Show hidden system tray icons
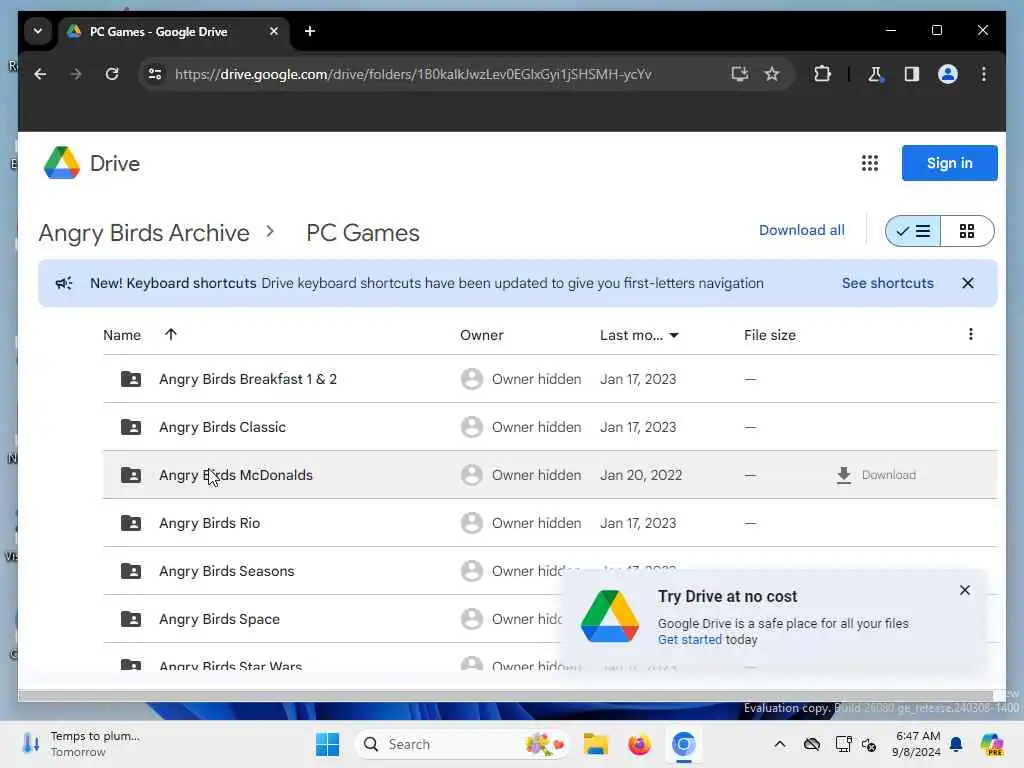1024x768 pixels. click(780, 744)
